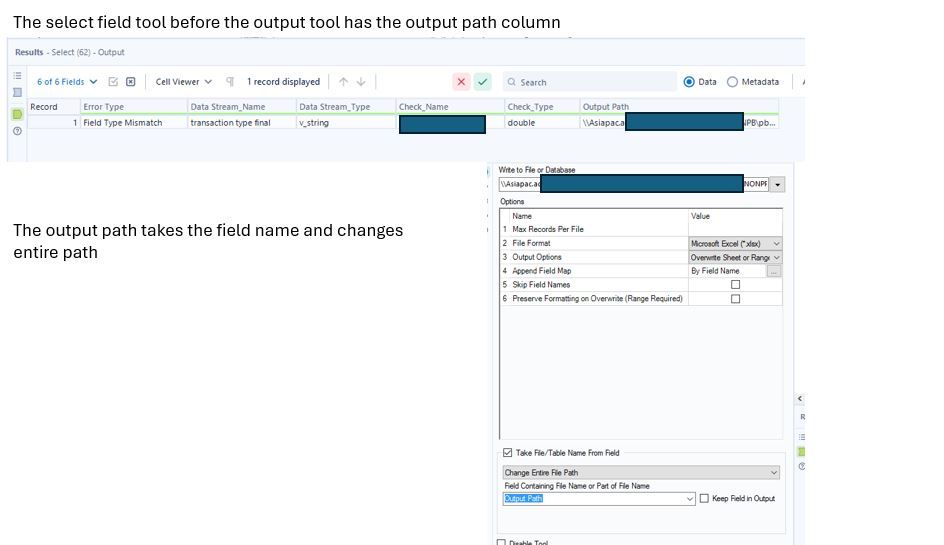The image size is (944, 545).
Task: Click the Record column header
Action: 54,107
